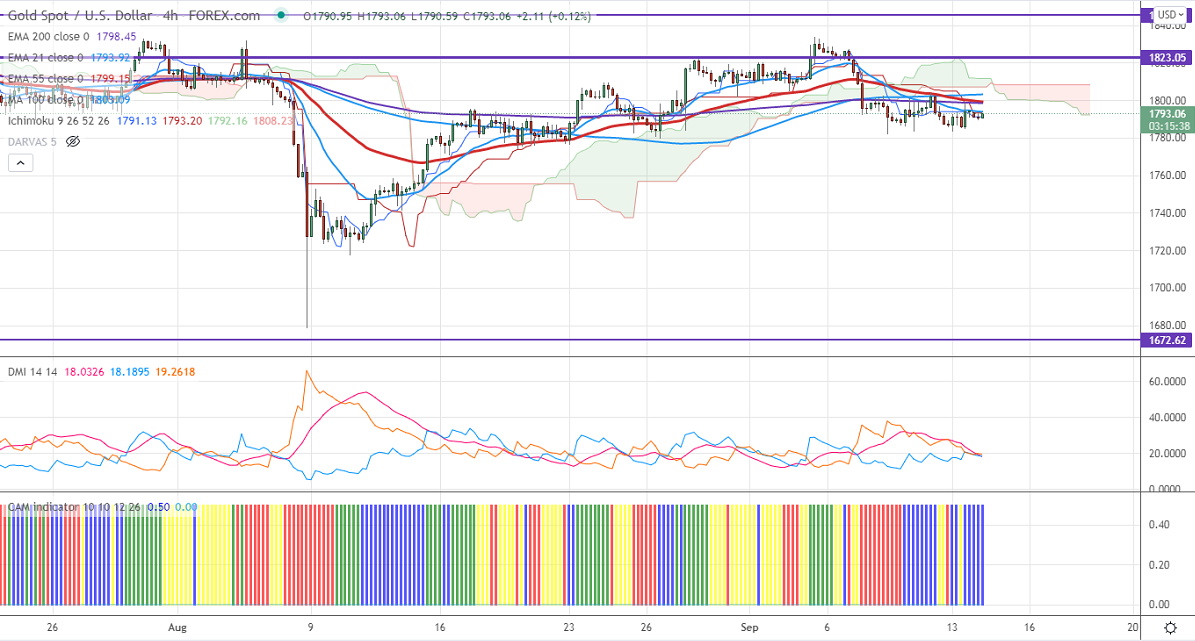Viewport: 1195px width, 641px height.
Task: Click the 40.0000 DMI axis label
Action: pyautogui.click(x=1168, y=417)
